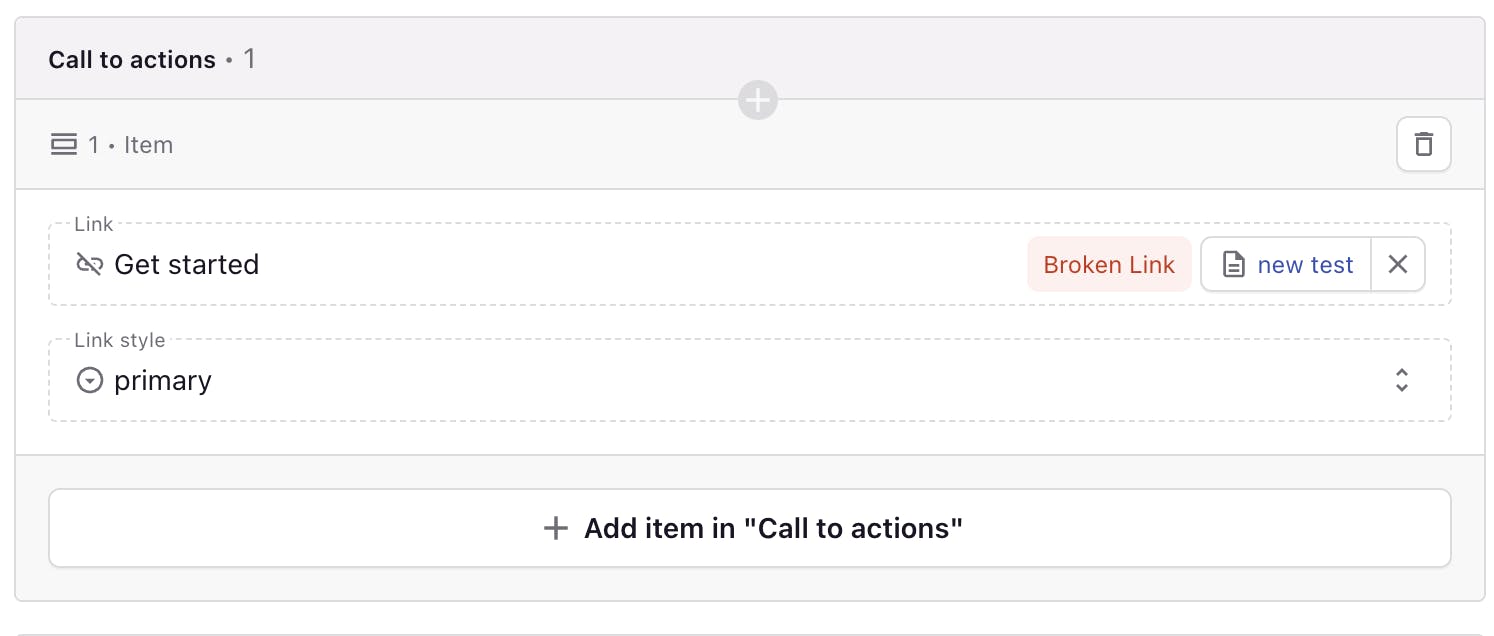Image resolution: width=1494 pixels, height=636 pixels.
Task: Open the Link style up-down chevron selector
Action: point(1401,380)
